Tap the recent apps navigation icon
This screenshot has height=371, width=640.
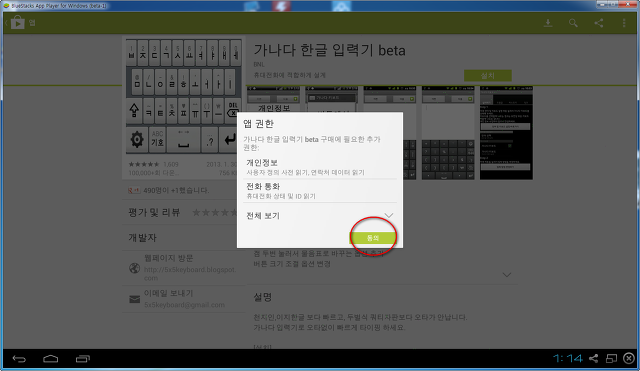82,359
